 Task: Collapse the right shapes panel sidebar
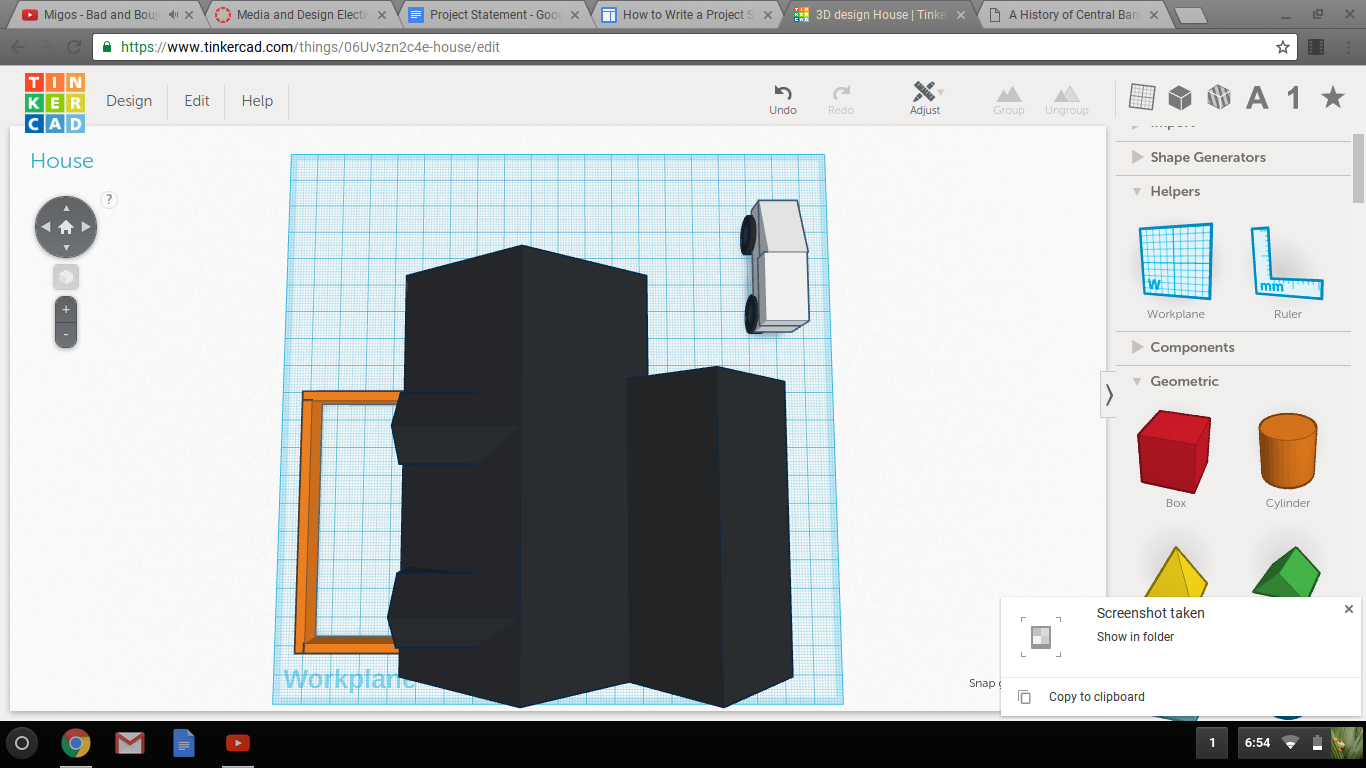[x=1108, y=395]
